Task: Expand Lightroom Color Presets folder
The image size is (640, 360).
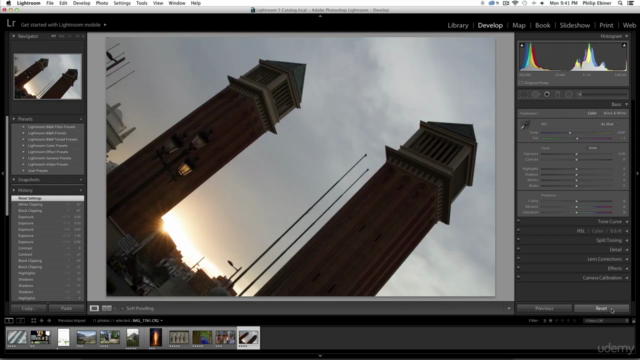Action: (x=23, y=146)
